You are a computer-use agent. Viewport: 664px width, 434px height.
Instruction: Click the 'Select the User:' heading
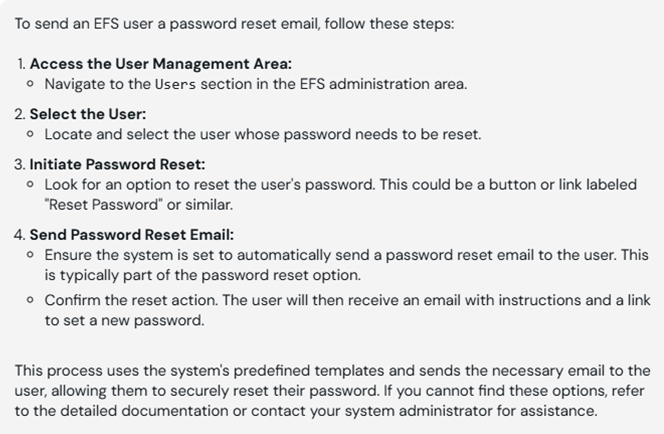click(x=88, y=114)
